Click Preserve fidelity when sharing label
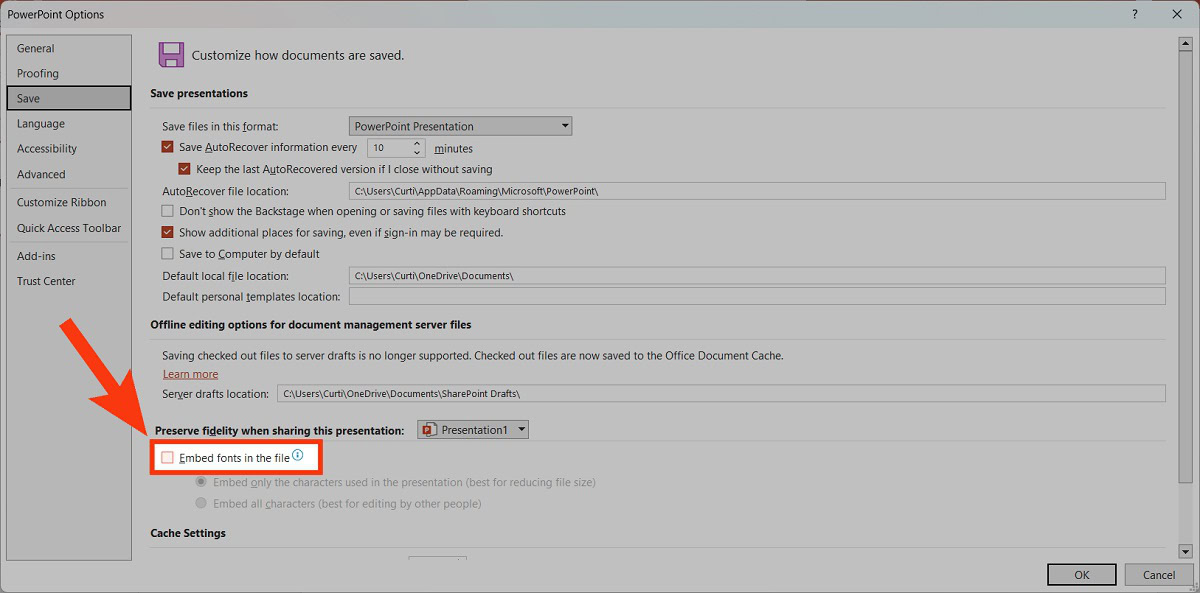This screenshot has height=593, width=1200. 280,430
